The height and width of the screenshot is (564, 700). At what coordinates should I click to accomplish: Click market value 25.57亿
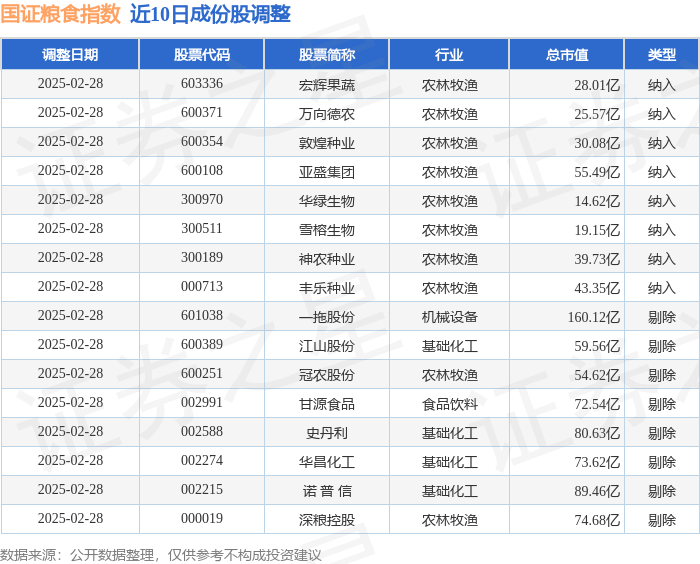[x=597, y=113]
